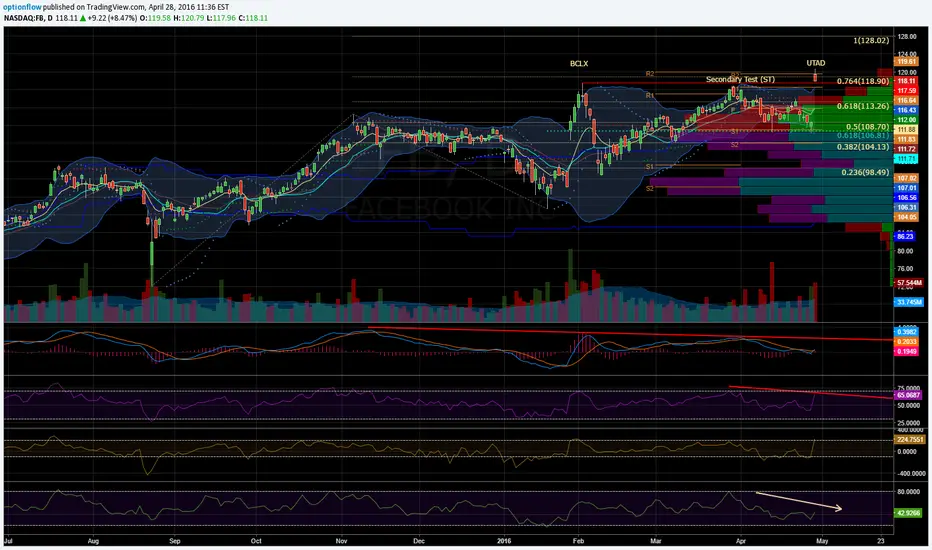Click the Oct label on time axis
Viewport: 932px width, 550px height.
pos(256,541)
